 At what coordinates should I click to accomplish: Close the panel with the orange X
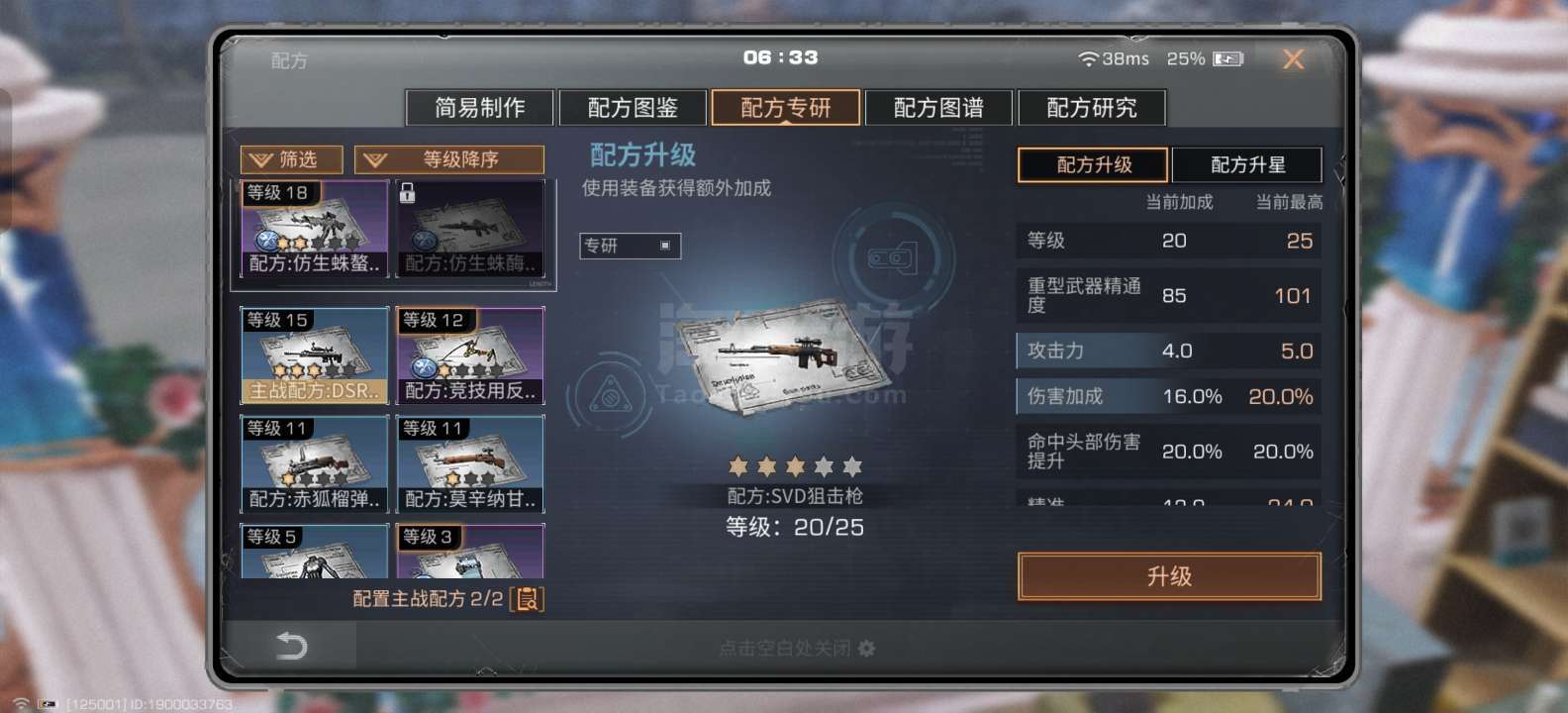(1293, 59)
